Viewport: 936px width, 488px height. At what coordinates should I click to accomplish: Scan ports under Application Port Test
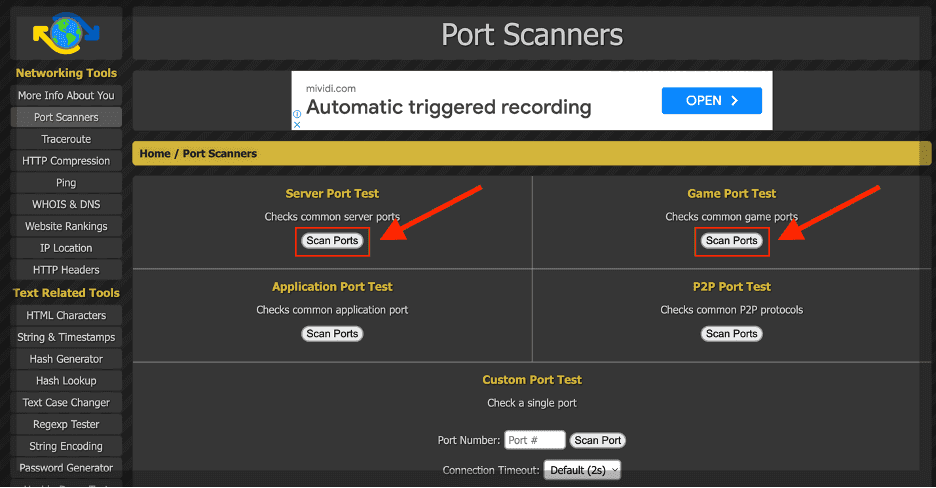(x=332, y=333)
